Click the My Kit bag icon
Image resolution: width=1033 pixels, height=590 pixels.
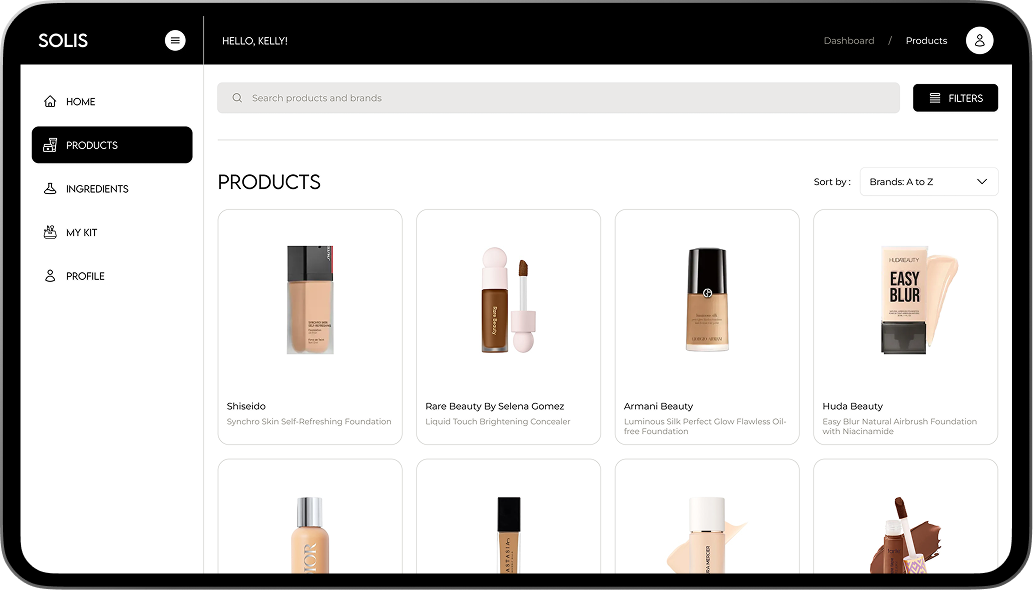[x=50, y=232]
